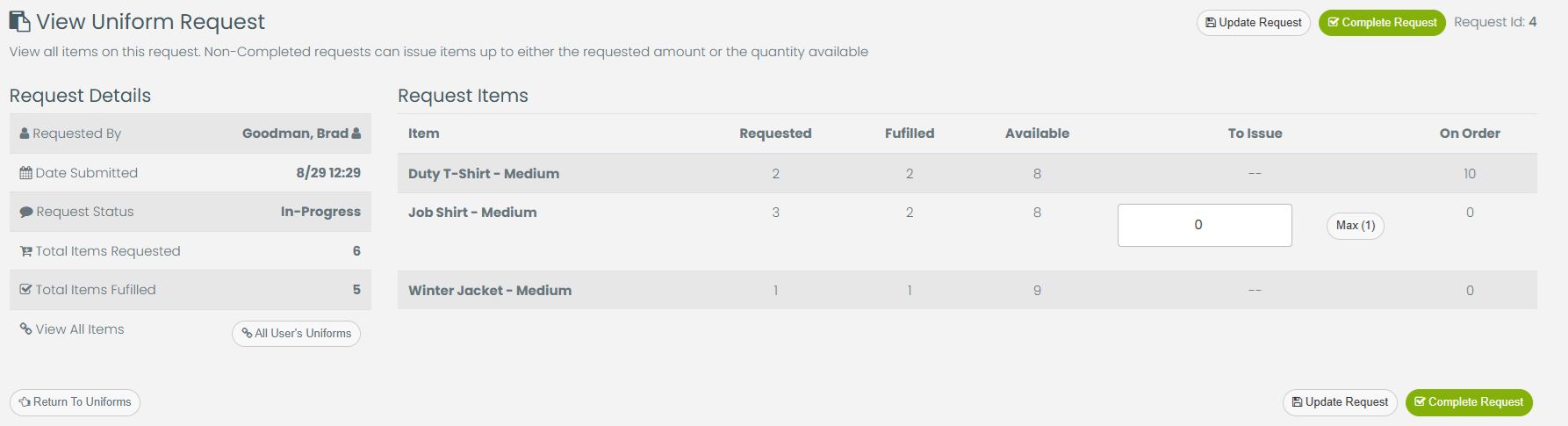Click the document icon beside View Uniform Request
Viewport: 1568px width, 426px height.
coord(19,22)
